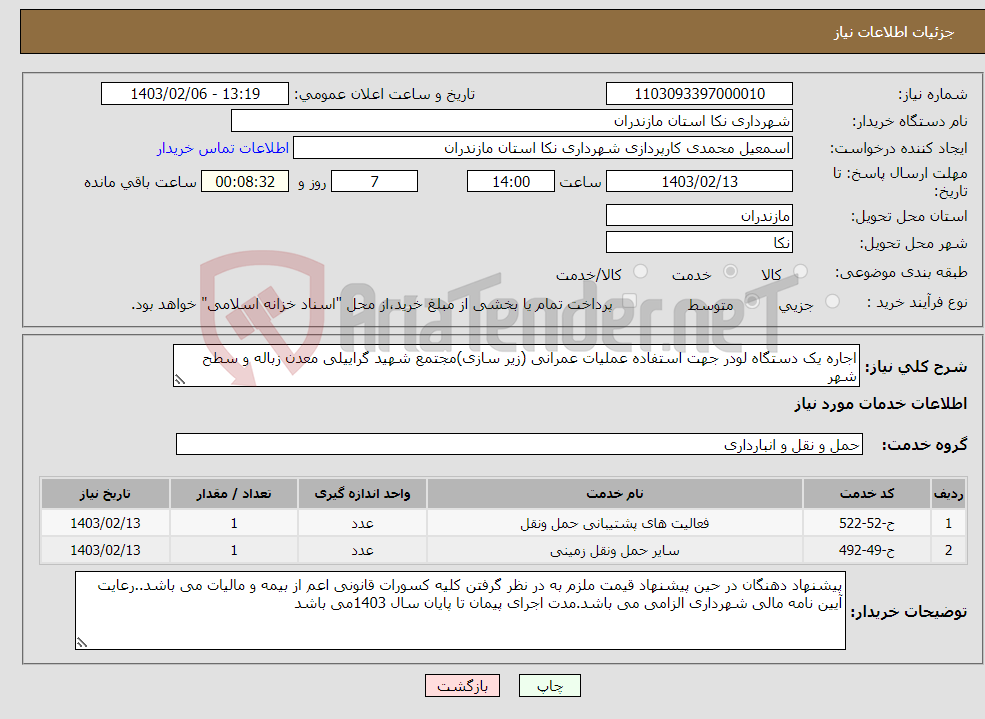Click the resize handle of توضیحات خریدار box
985x719 pixels.
pos(82,642)
